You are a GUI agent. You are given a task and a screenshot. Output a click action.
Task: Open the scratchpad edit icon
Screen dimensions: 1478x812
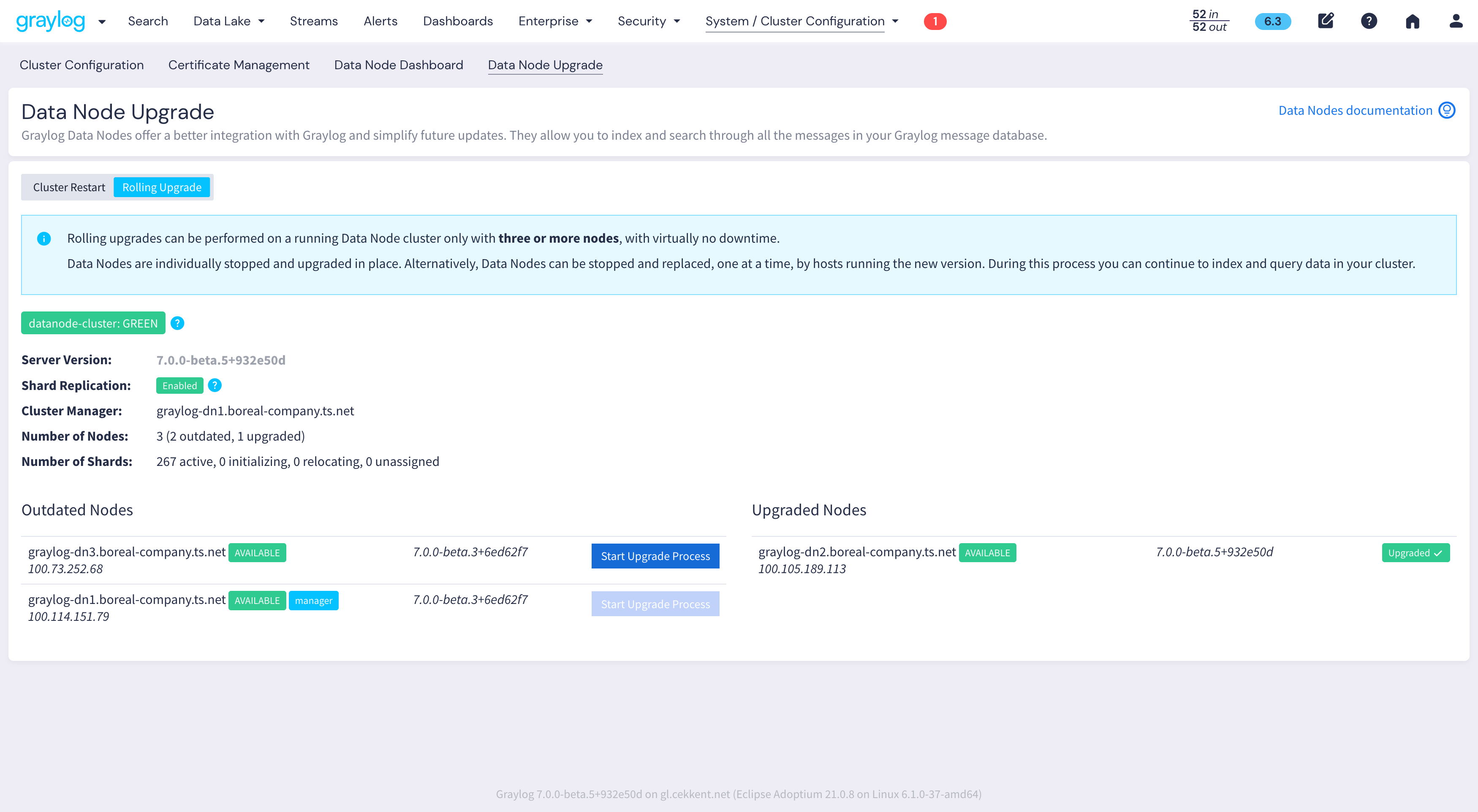(x=1326, y=21)
